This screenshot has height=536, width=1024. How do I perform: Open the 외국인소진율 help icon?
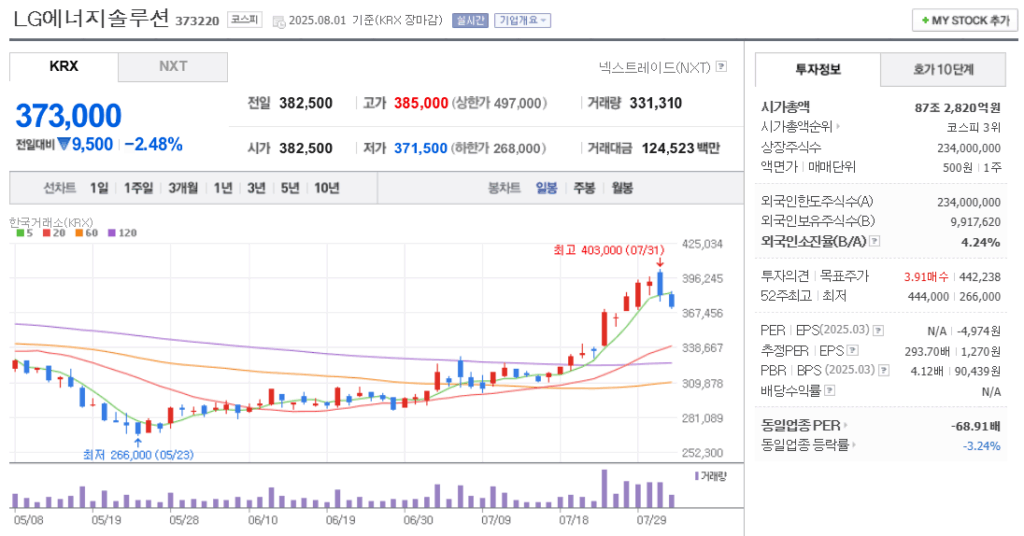[875, 241]
